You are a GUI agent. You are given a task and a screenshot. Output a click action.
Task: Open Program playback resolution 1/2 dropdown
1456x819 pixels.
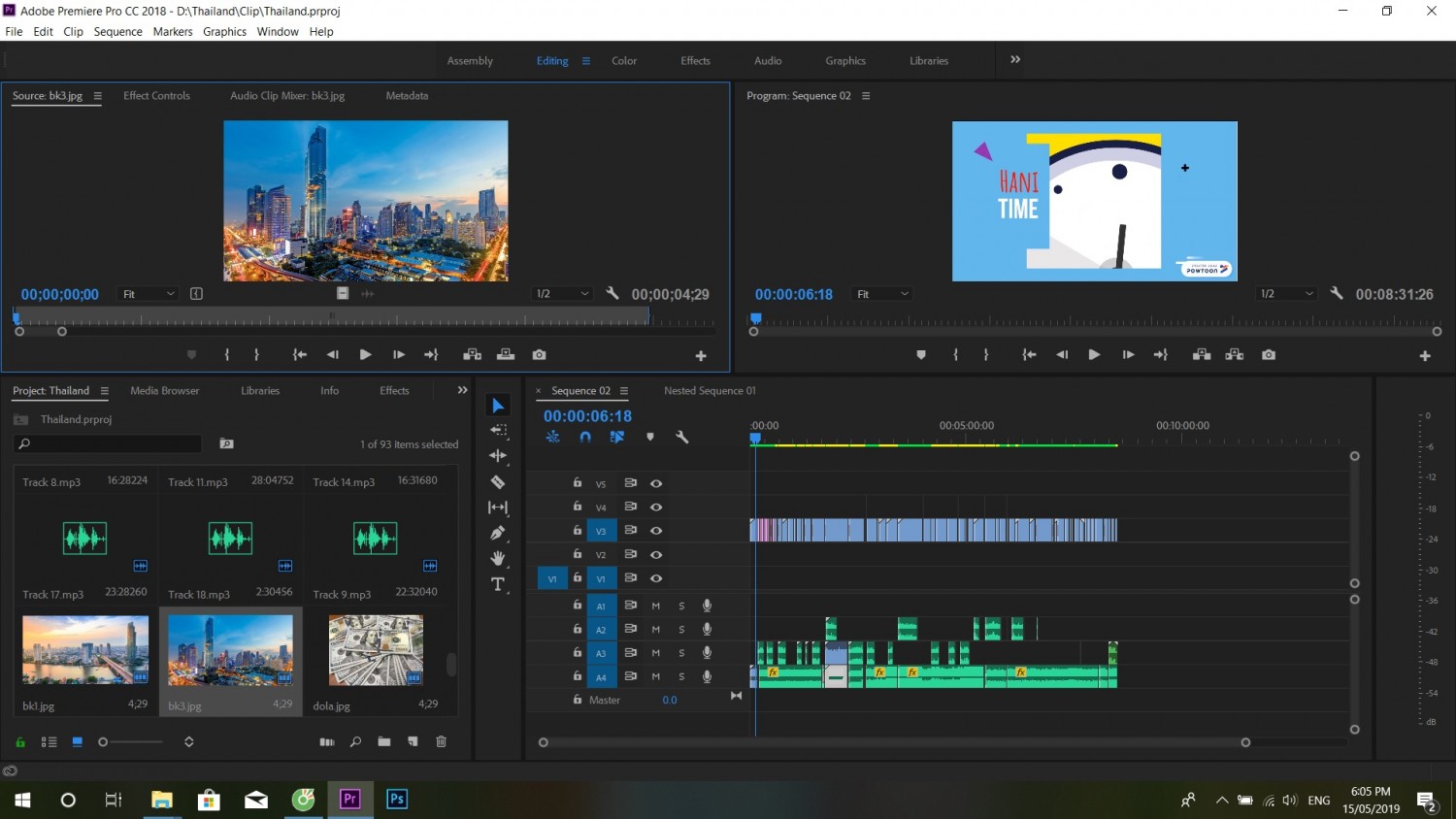click(1286, 293)
